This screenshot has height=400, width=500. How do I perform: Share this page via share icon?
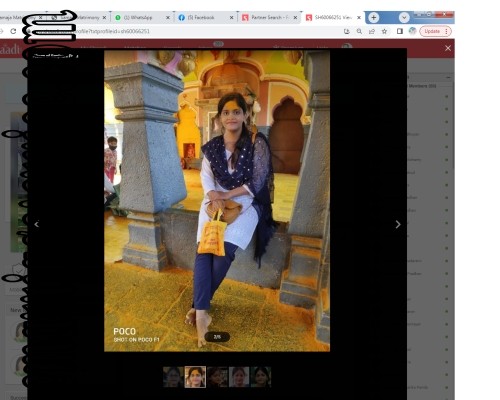point(372,31)
